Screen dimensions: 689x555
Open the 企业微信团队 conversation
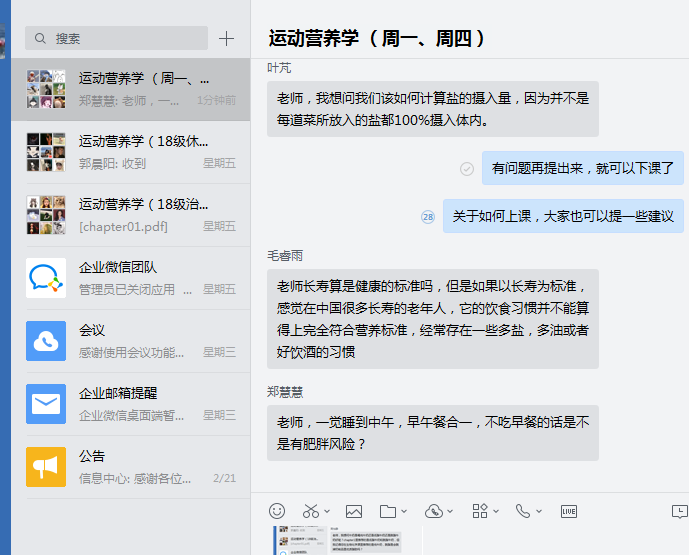click(130, 278)
